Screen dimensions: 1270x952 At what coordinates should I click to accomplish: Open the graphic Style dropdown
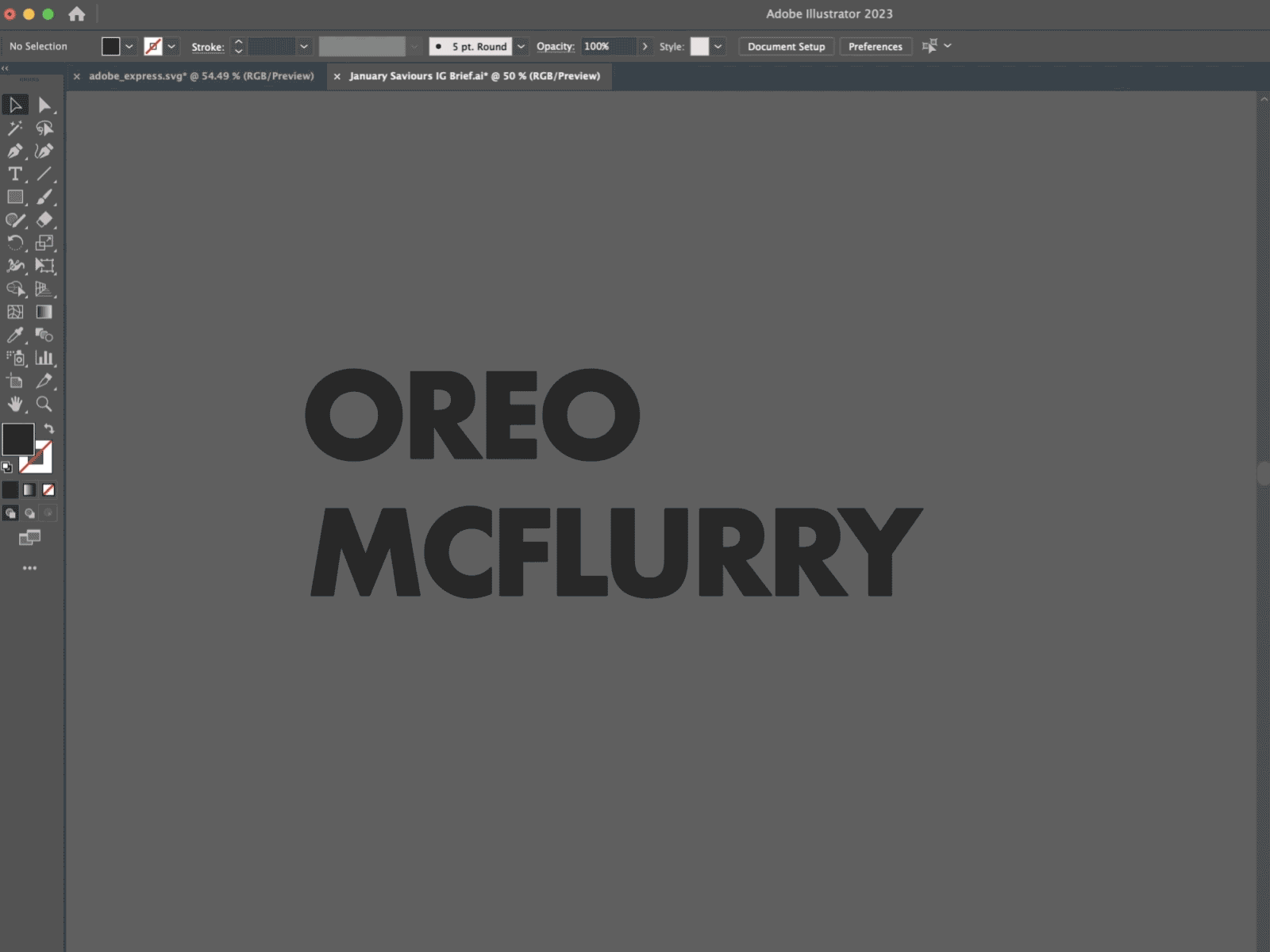pyautogui.click(x=718, y=46)
